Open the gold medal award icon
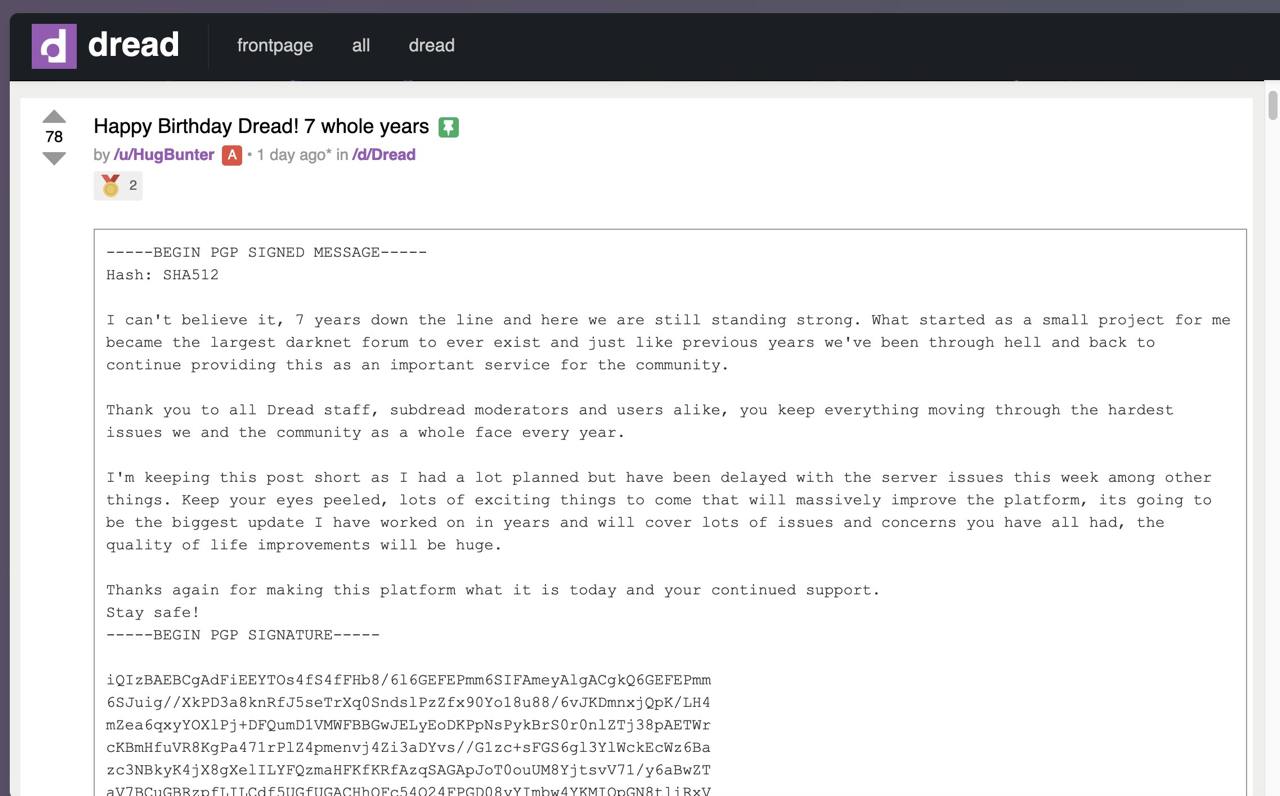Screen dimensions: 1280x796 [110, 185]
